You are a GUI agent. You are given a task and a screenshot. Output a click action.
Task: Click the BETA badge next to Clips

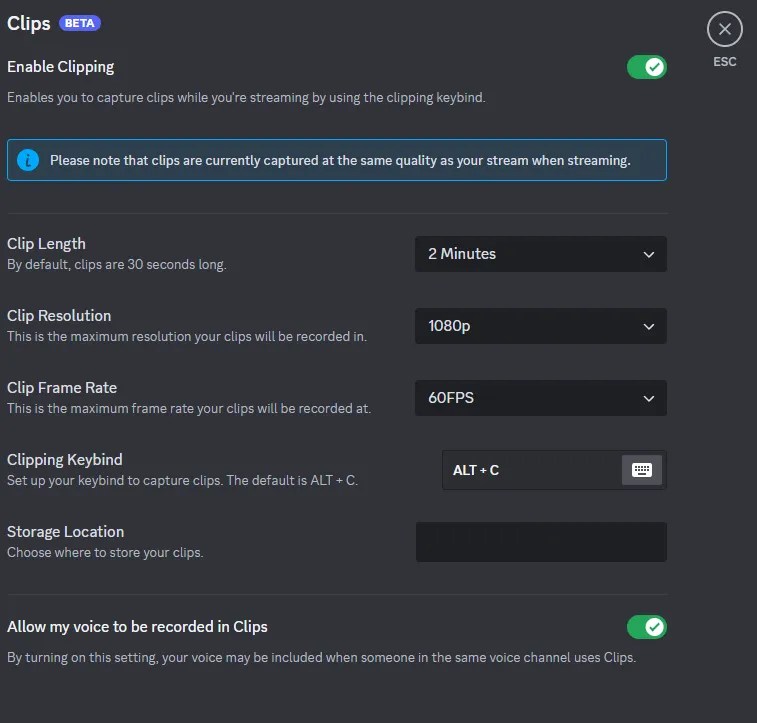tap(80, 23)
